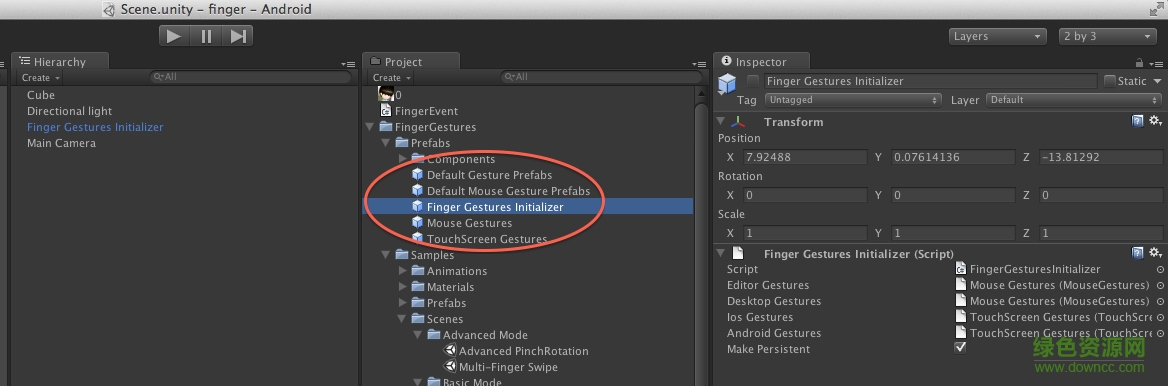
Task: Collapse the Samples folder
Action: (x=386, y=255)
